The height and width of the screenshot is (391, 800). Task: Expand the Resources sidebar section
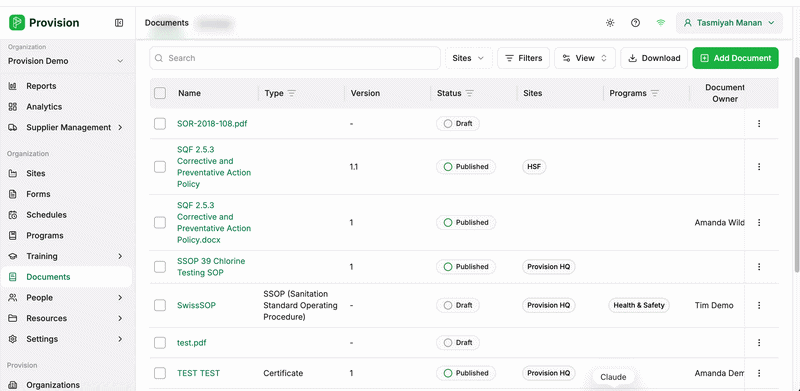[x=120, y=319]
